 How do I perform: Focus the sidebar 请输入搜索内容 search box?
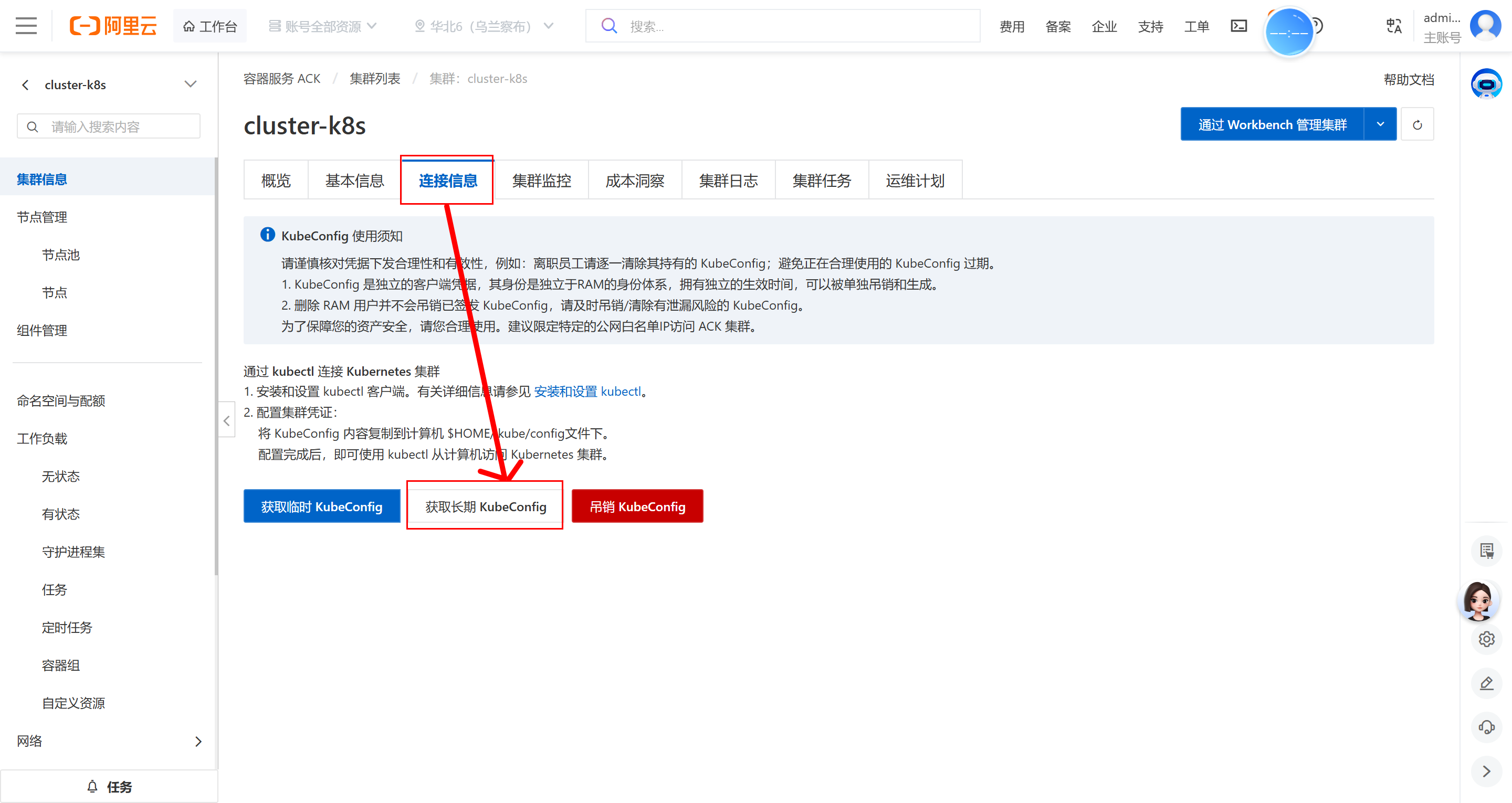click(109, 126)
